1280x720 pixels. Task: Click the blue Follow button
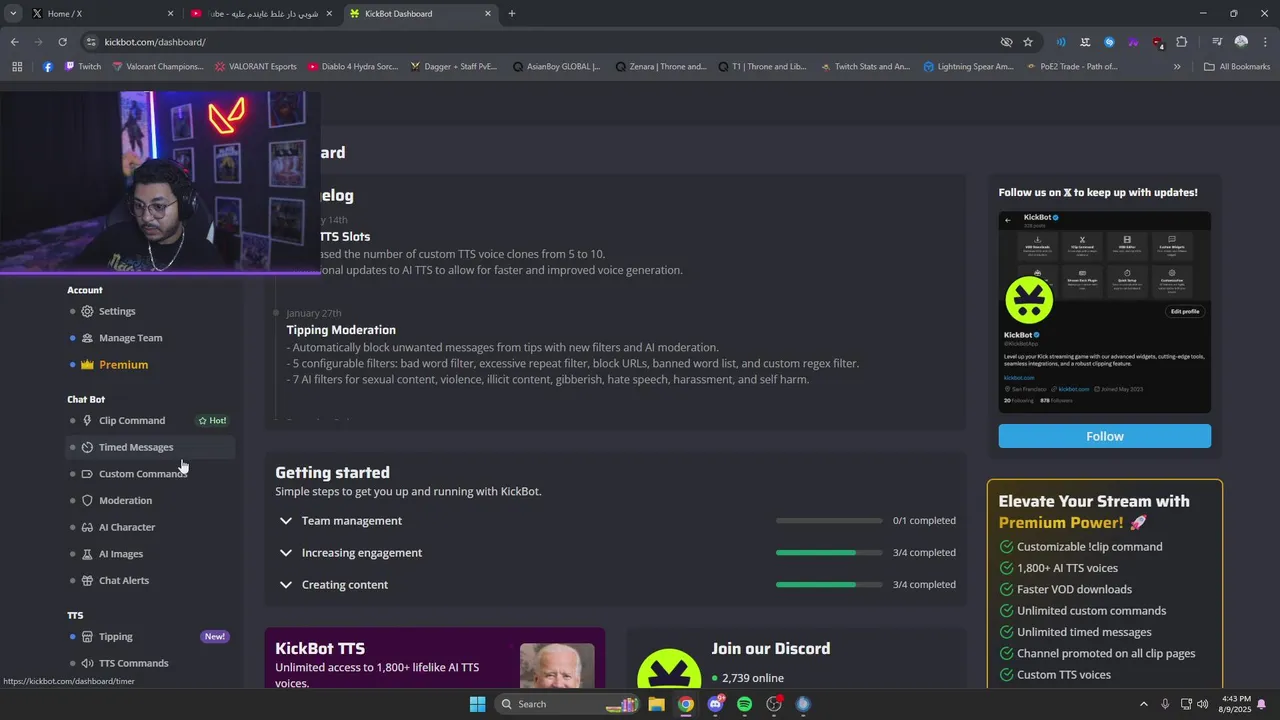[1105, 436]
